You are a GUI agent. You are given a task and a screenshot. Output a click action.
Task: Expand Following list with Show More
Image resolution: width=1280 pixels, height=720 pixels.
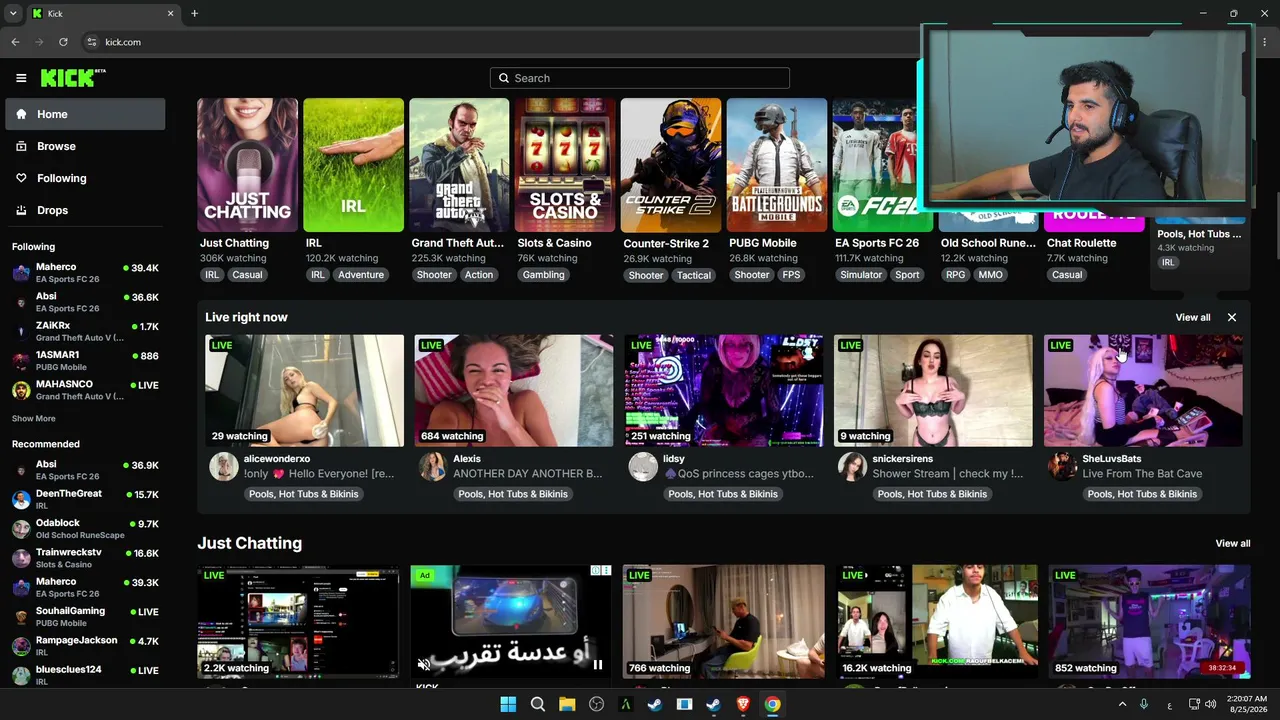point(34,418)
